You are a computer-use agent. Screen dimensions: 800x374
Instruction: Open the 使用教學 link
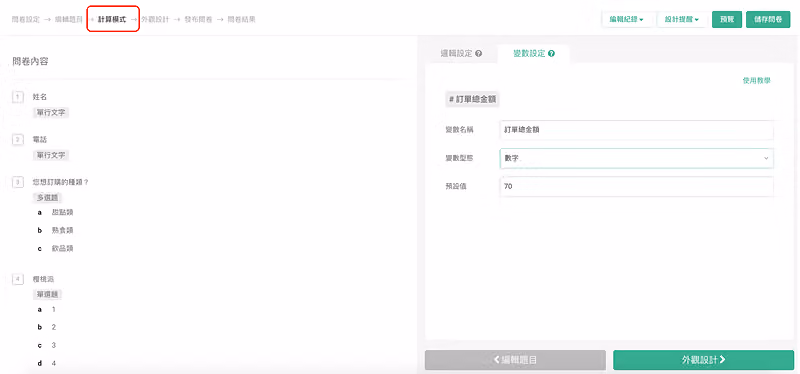pos(757,81)
